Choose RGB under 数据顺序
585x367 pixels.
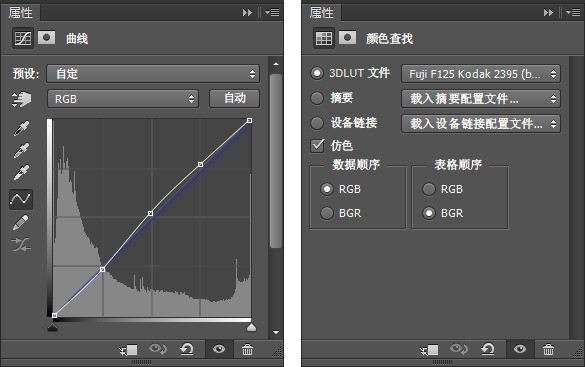pyautogui.click(x=327, y=189)
